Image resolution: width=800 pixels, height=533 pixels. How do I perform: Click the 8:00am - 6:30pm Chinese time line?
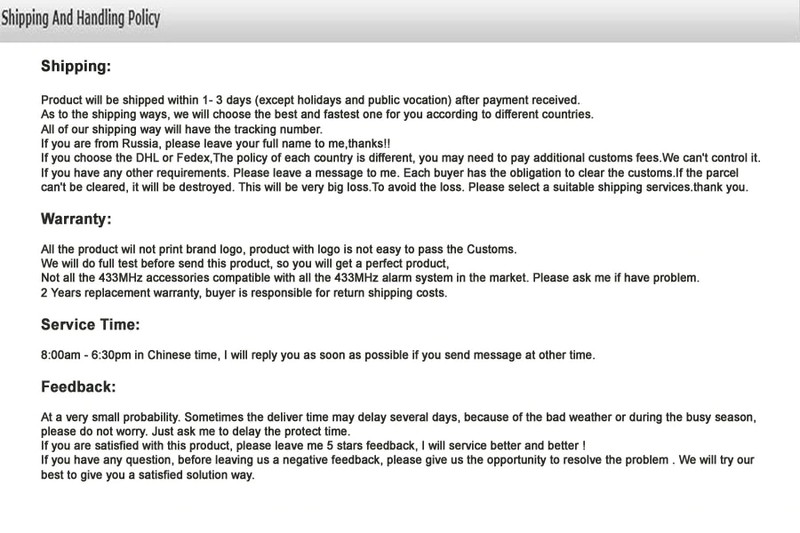(317, 355)
